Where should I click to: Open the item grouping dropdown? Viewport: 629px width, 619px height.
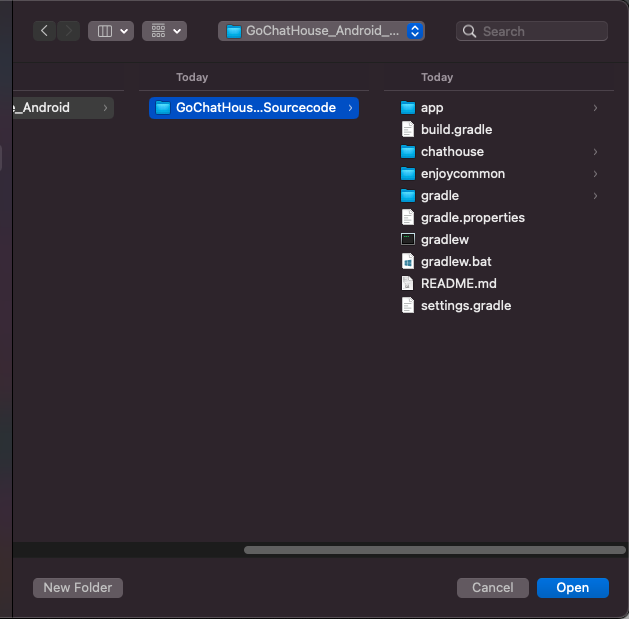pyautogui.click(x=164, y=31)
